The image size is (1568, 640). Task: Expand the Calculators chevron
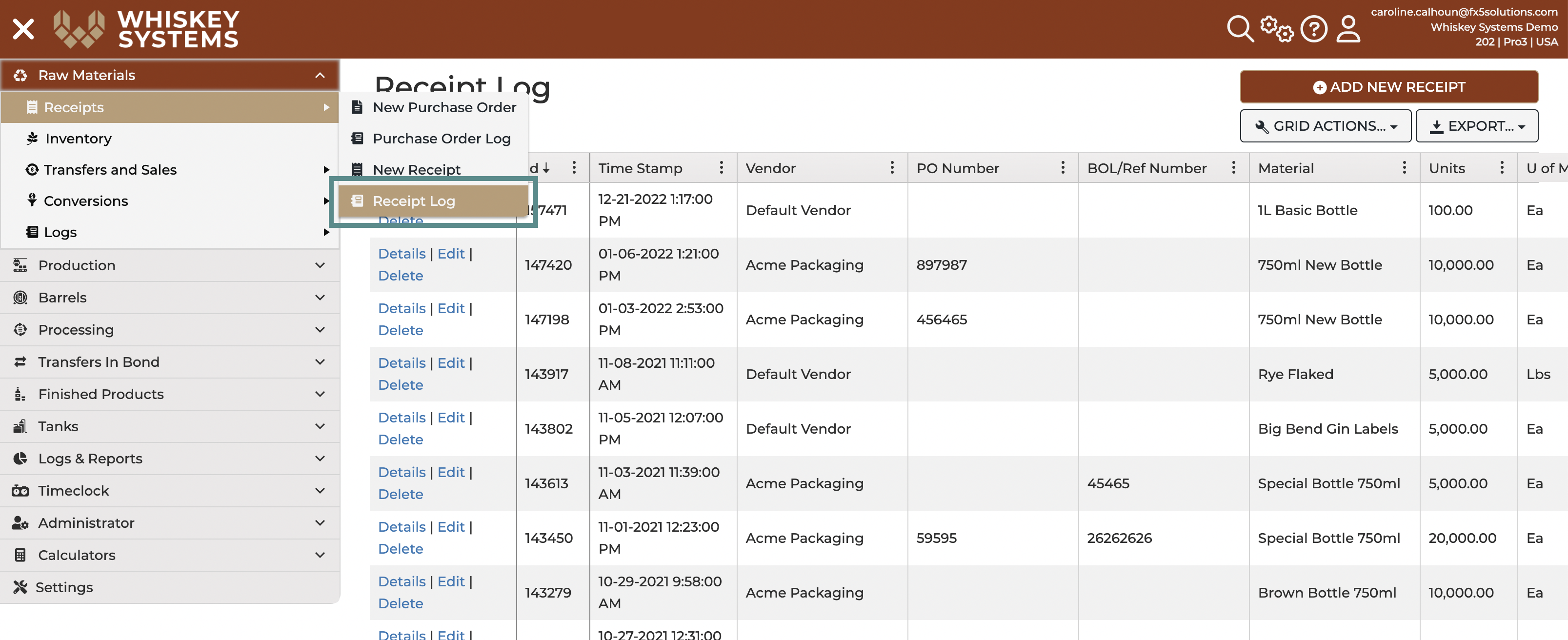pyautogui.click(x=320, y=555)
